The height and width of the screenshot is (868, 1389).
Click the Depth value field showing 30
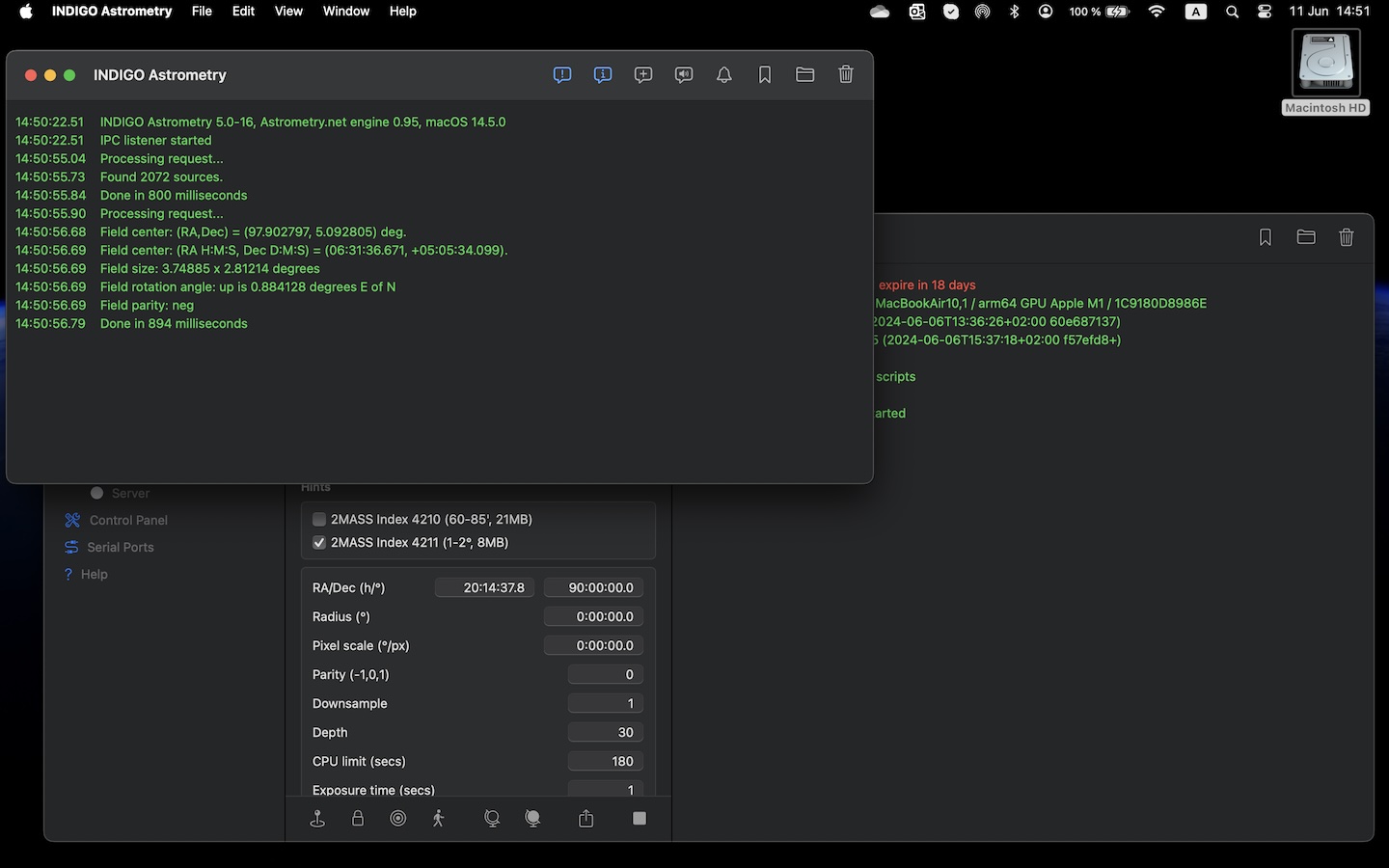click(606, 732)
